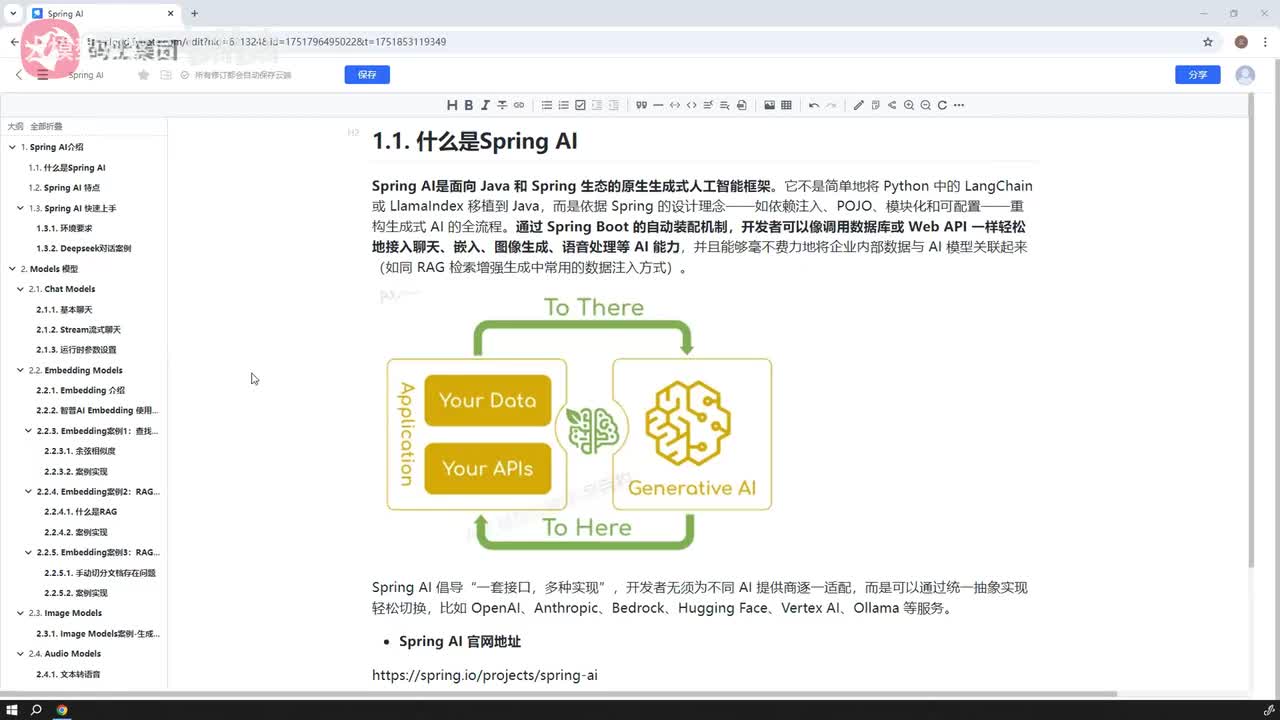Image resolution: width=1280 pixels, height=720 pixels.
Task: Open the hamburger menu next to the title
Action: click(x=43, y=75)
